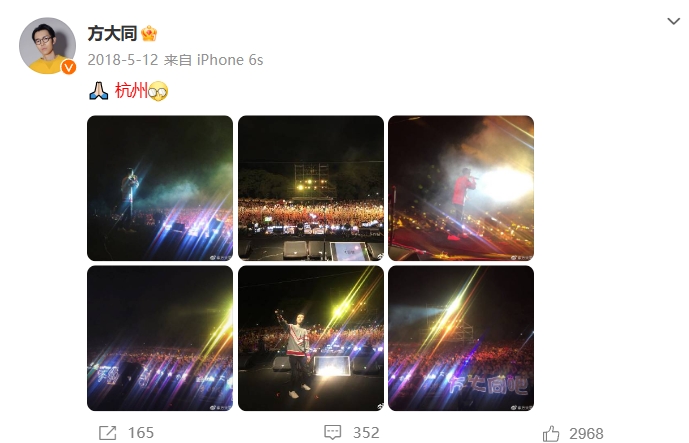This screenshot has width=689, height=443.
Task: Click the comment bubble icon
Action: pos(333,432)
